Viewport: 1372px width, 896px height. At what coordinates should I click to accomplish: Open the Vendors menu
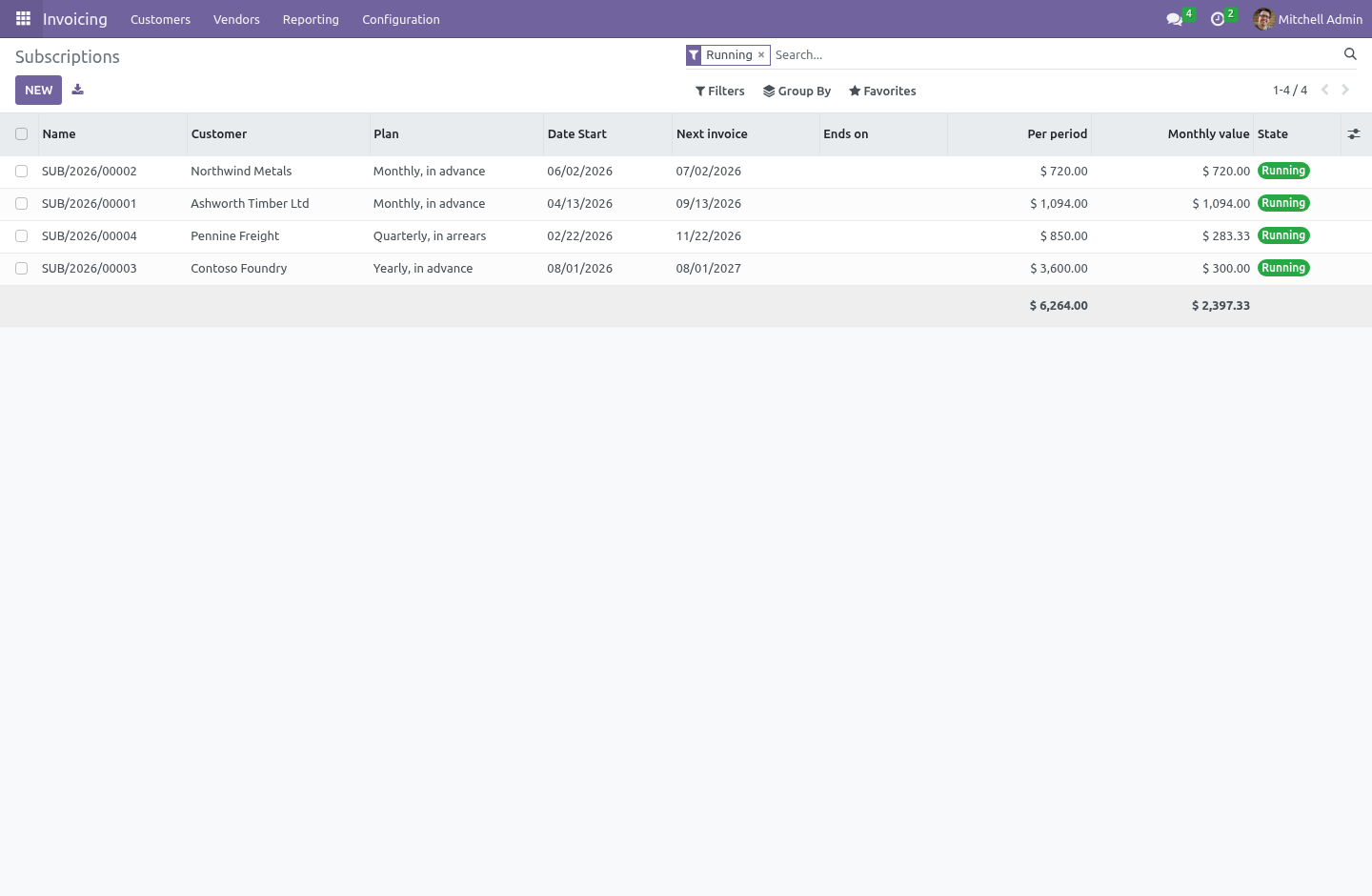click(236, 19)
